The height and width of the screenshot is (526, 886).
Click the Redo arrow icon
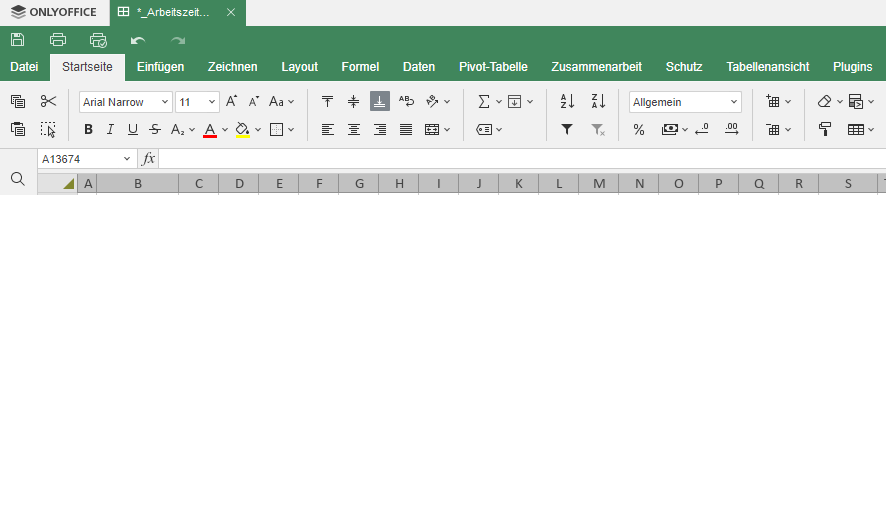coord(178,40)
